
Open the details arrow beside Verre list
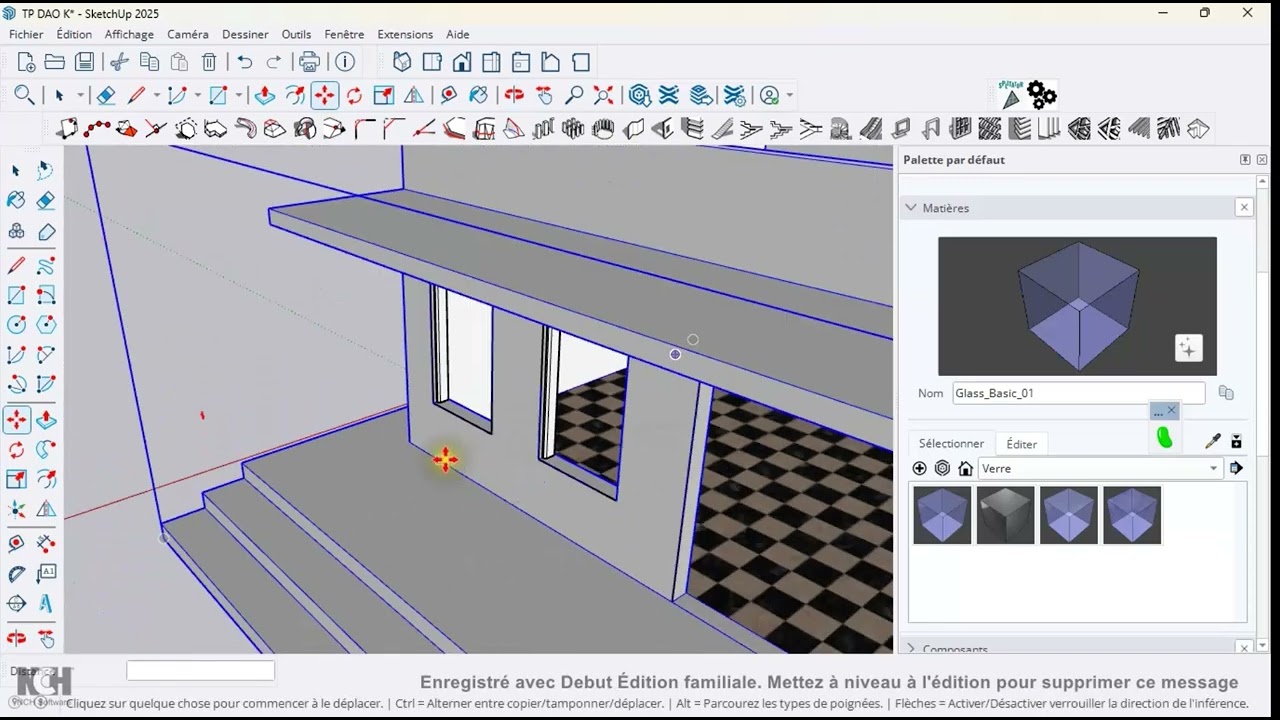(x=1237, y=468)
